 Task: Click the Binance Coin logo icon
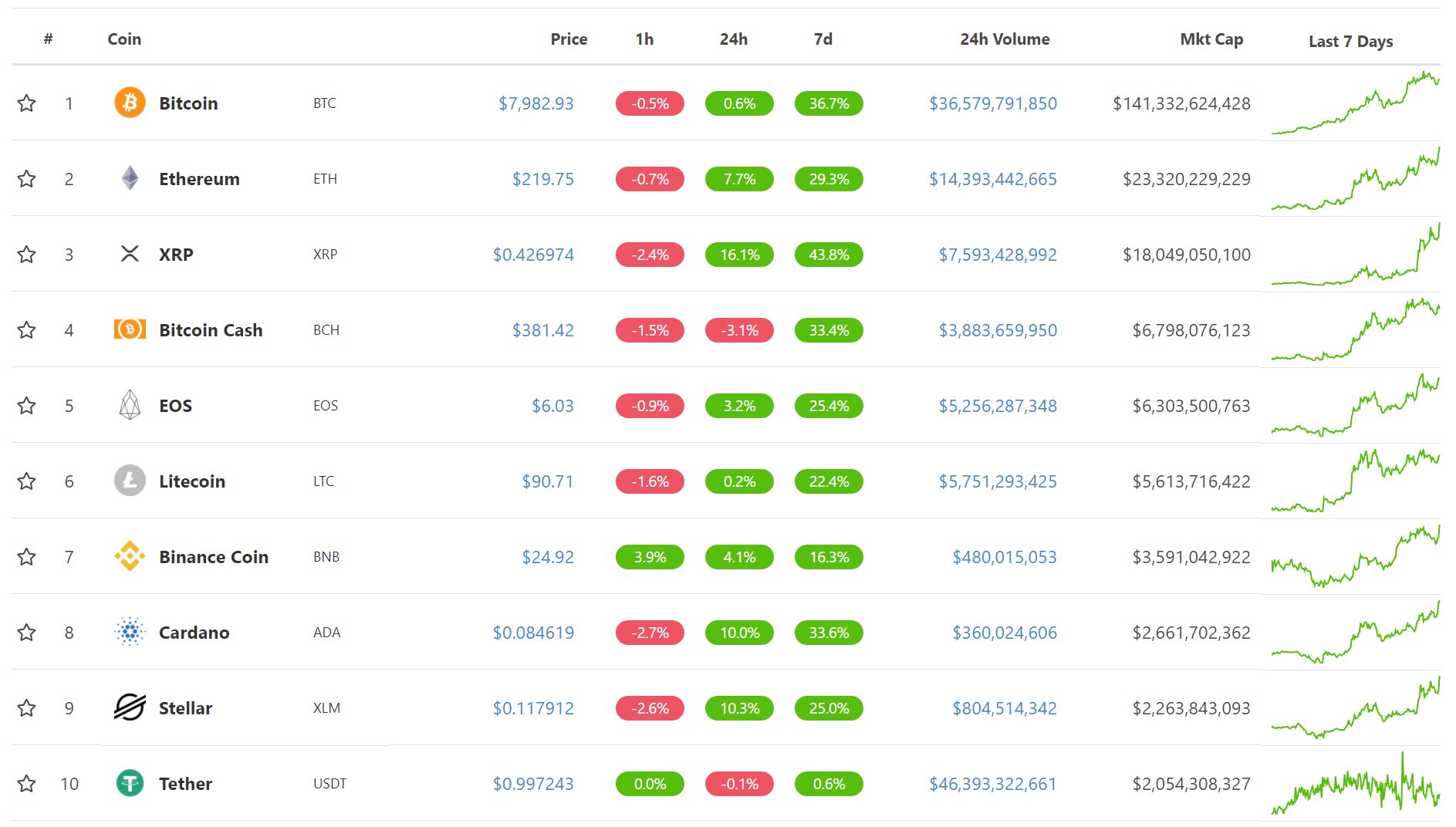tap(130, 556)
